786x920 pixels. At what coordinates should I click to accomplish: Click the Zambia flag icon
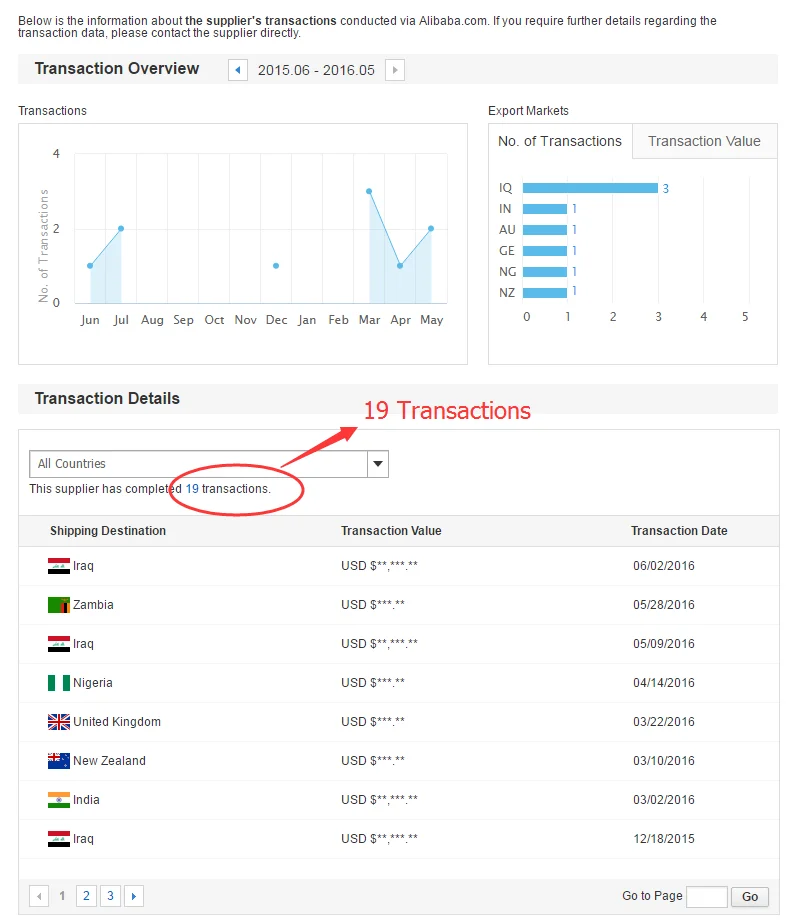click(x=58, y=605)
